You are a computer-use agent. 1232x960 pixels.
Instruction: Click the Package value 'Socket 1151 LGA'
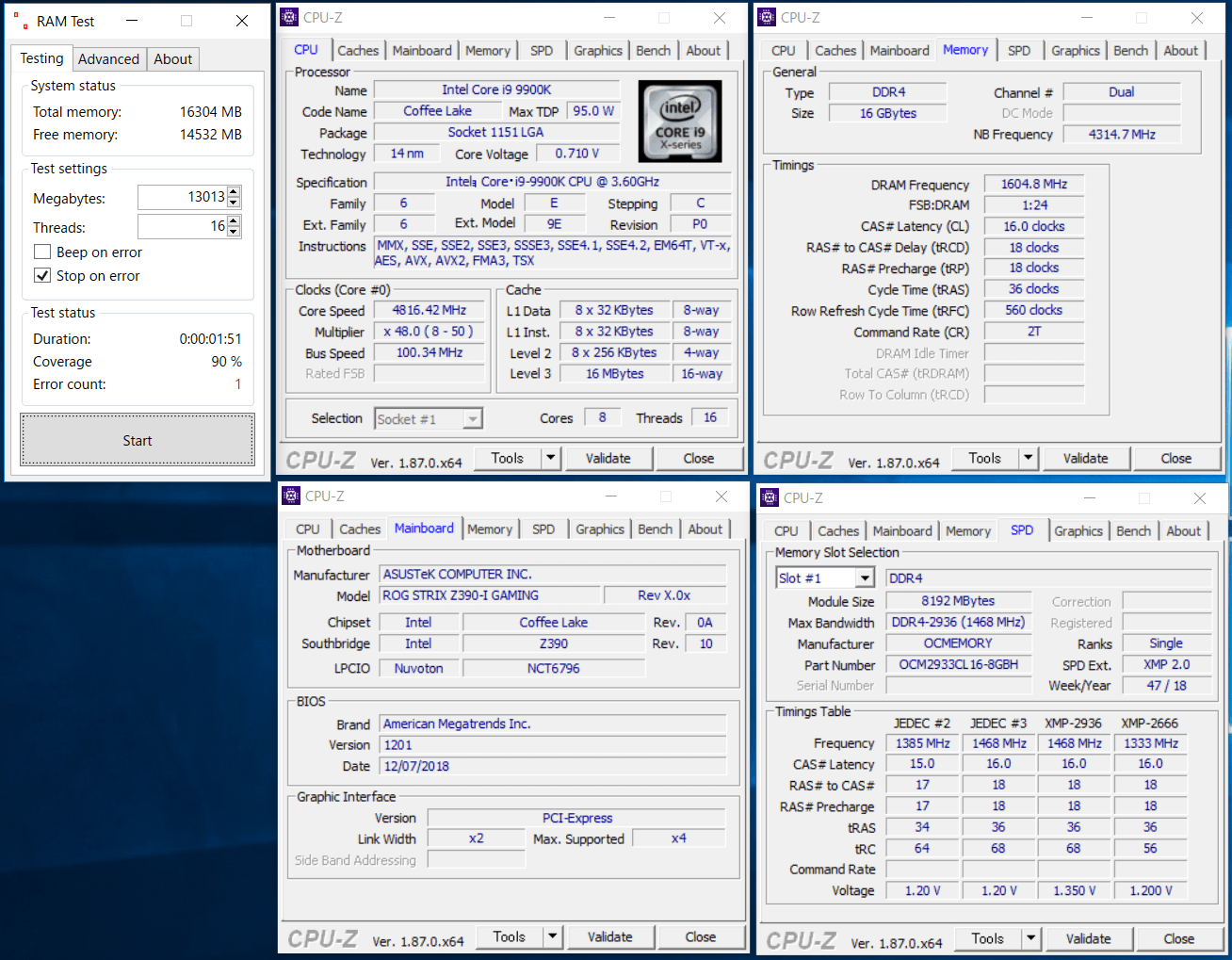click(496, 133)
